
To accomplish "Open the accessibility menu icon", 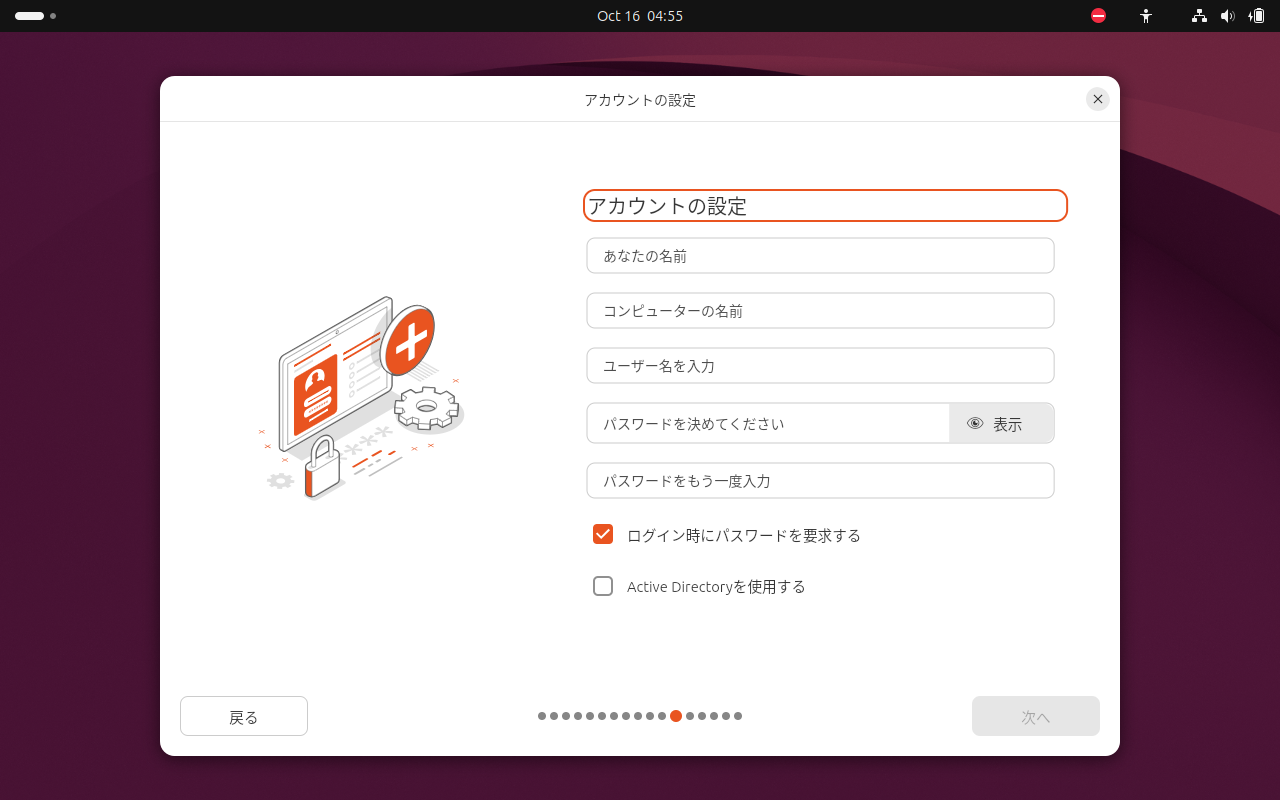I will click(1146, 16).
